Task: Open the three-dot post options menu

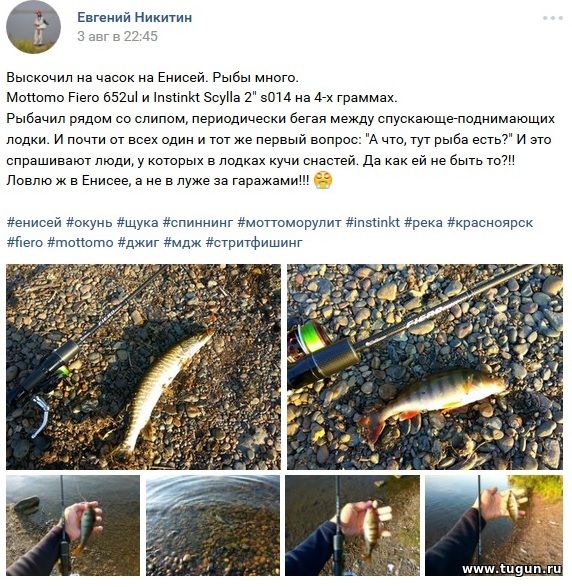Action: coord(553,18)
